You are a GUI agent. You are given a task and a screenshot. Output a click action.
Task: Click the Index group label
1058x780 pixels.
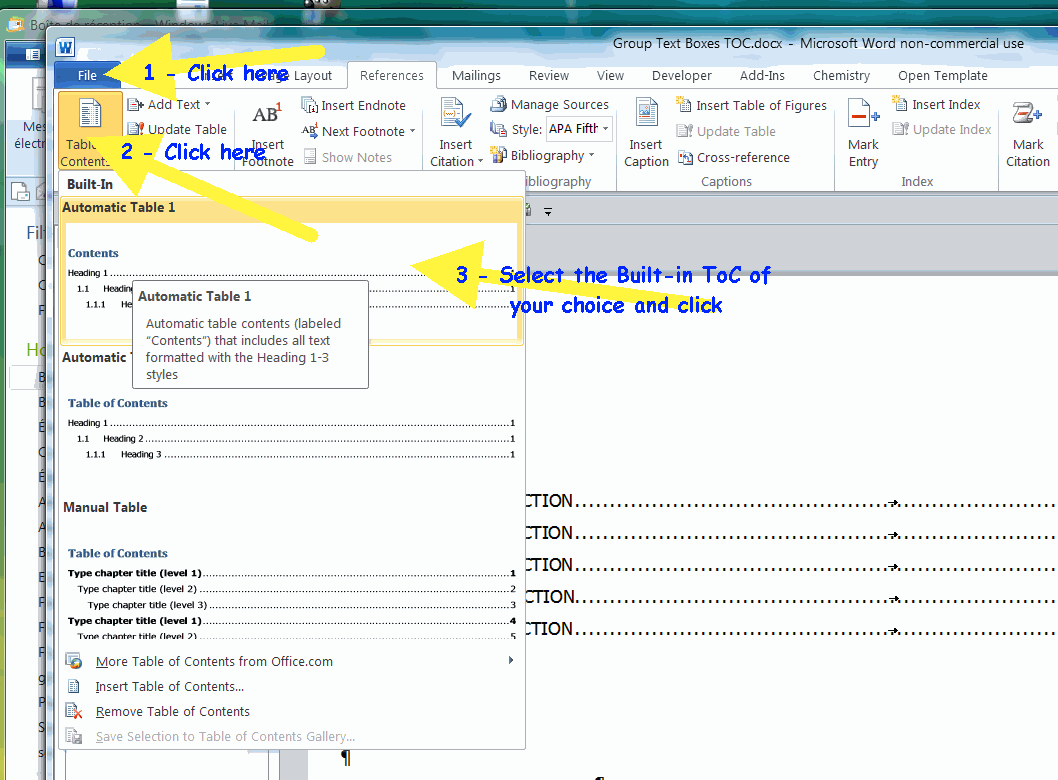pos(917,182)
